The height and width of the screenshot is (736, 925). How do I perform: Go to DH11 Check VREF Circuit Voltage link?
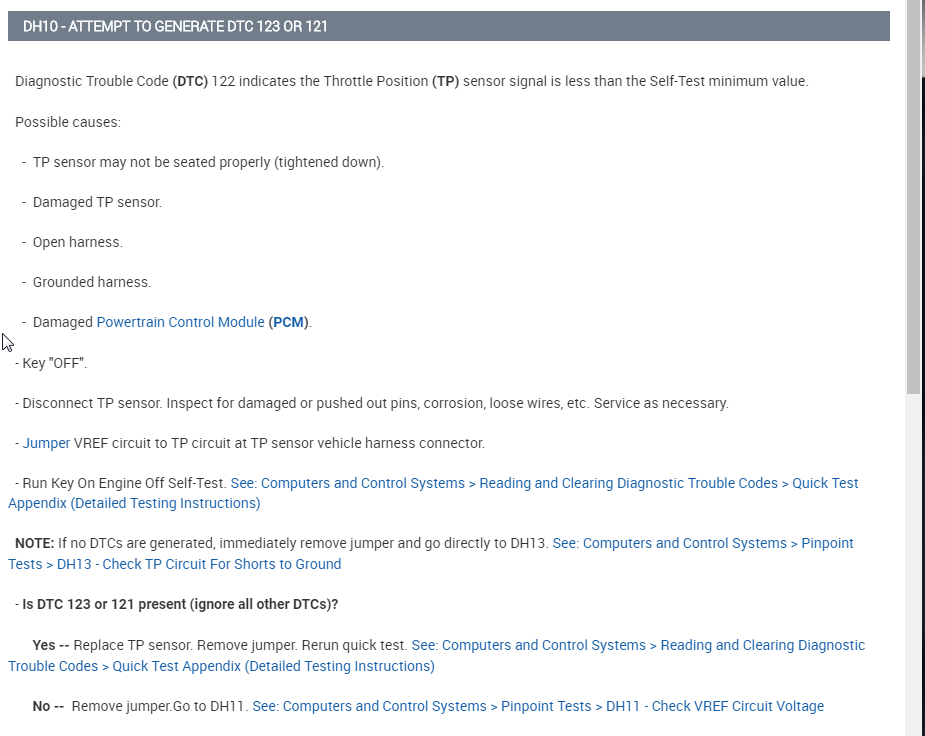538,707
